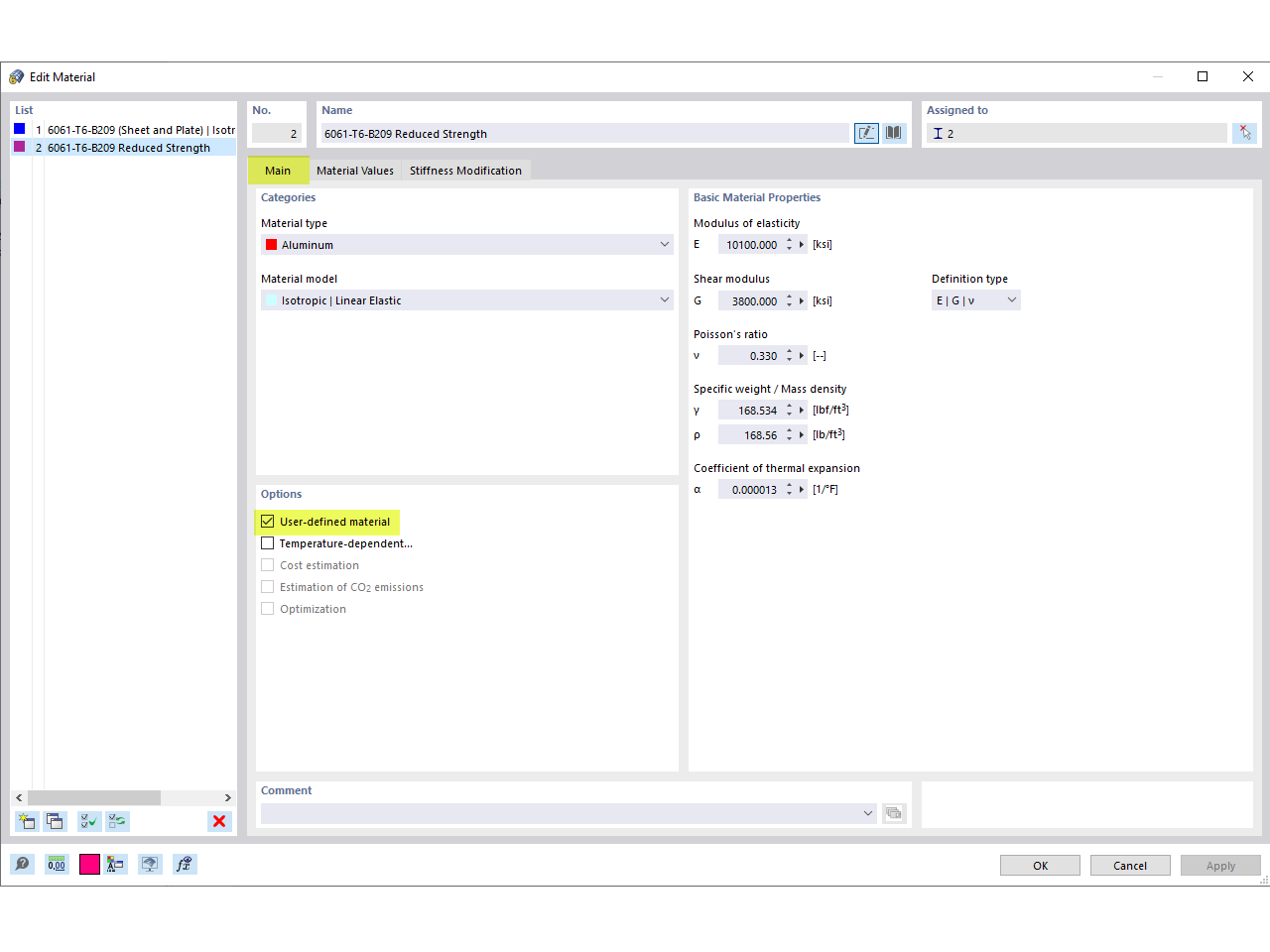This screenshot has height=952, width=1270.
Task: Click the list scroll right arrow
Action: tap(228, 798)
